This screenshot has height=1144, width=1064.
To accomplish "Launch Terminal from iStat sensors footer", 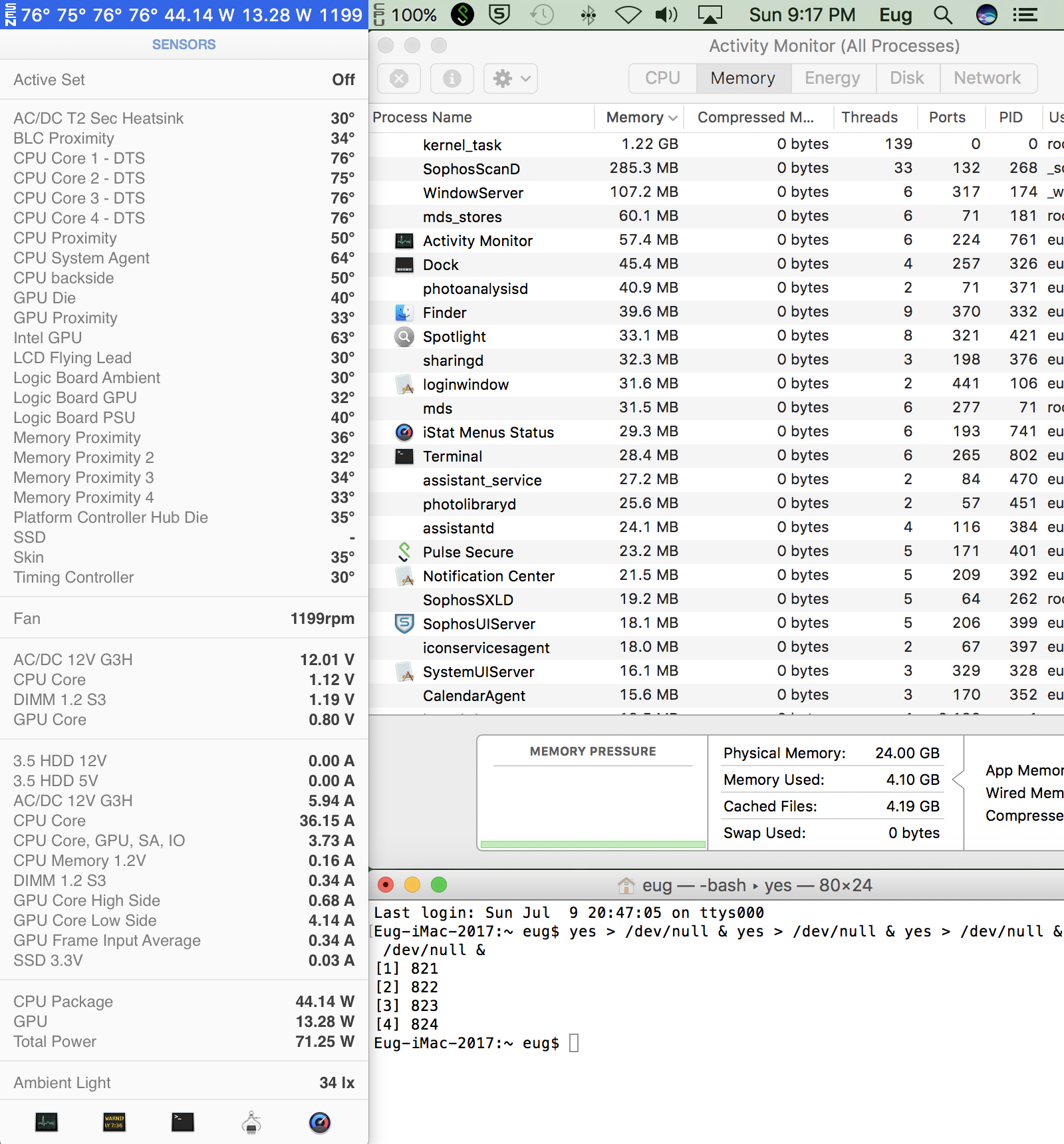I will pos(182,1123).
